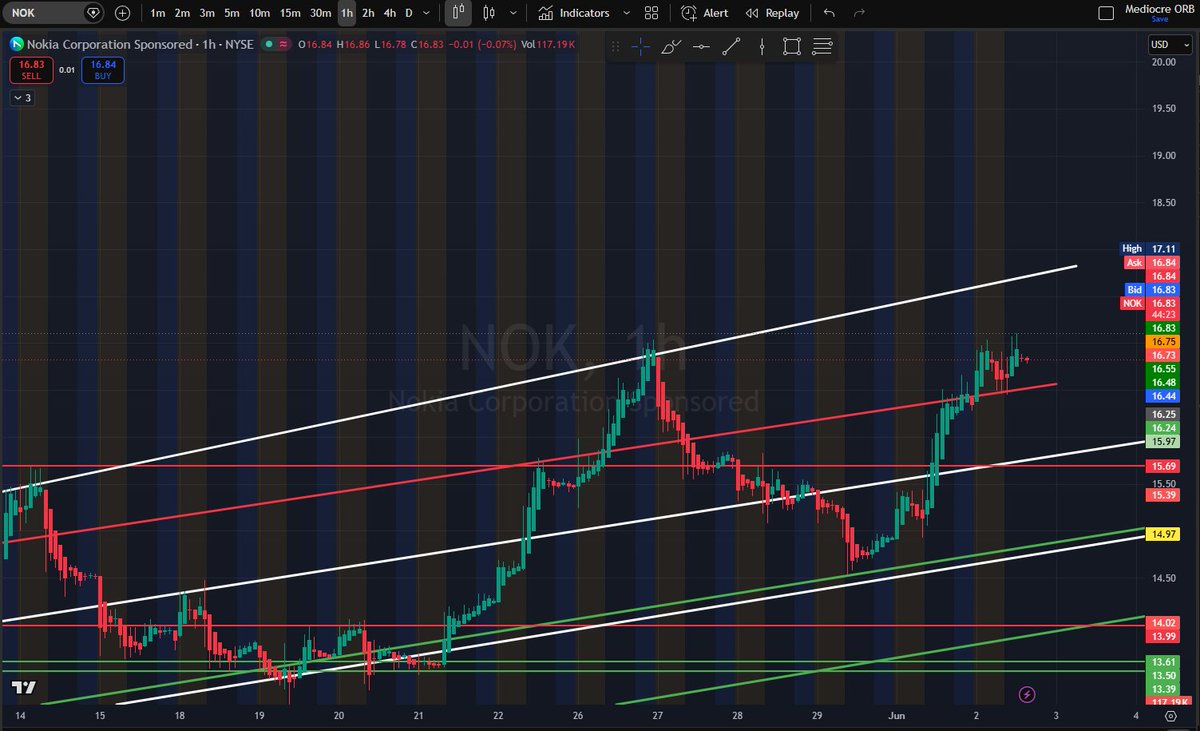The width and height of the screenshot is (1200, 731).
Task: Select the rectangle shape drawing tool
Action: click(792, 47)
